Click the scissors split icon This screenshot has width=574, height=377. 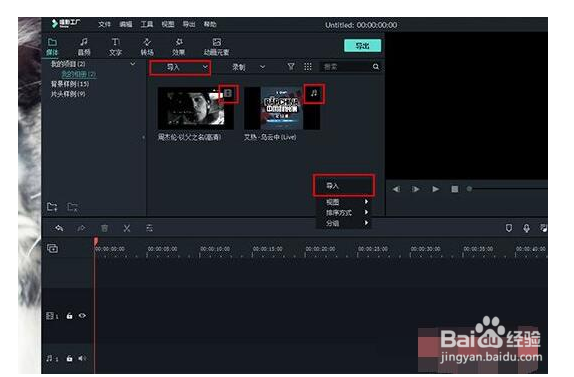click(x=127, y=228)
